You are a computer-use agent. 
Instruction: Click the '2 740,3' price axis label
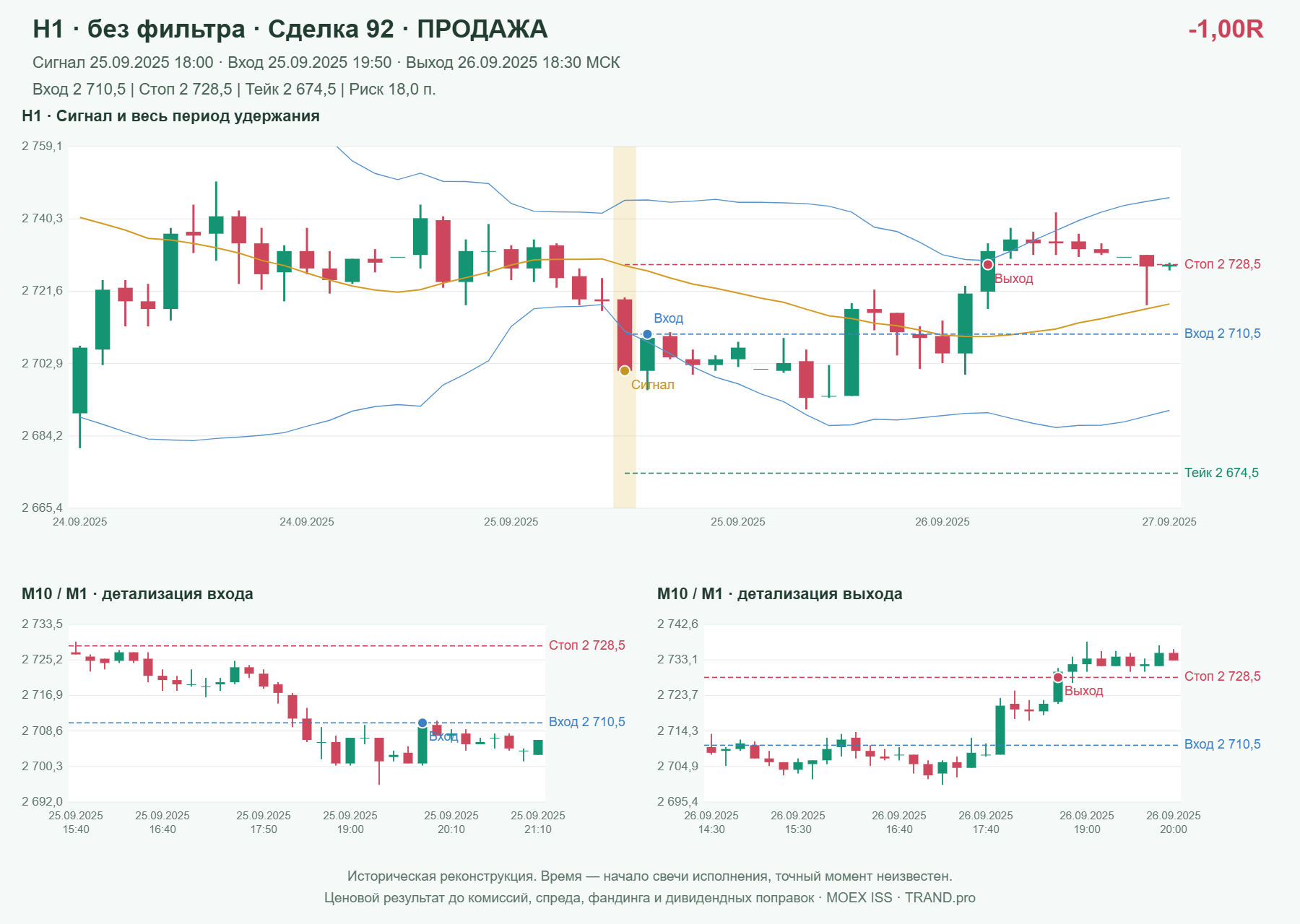pyautogui.click(x=42, y=219)
